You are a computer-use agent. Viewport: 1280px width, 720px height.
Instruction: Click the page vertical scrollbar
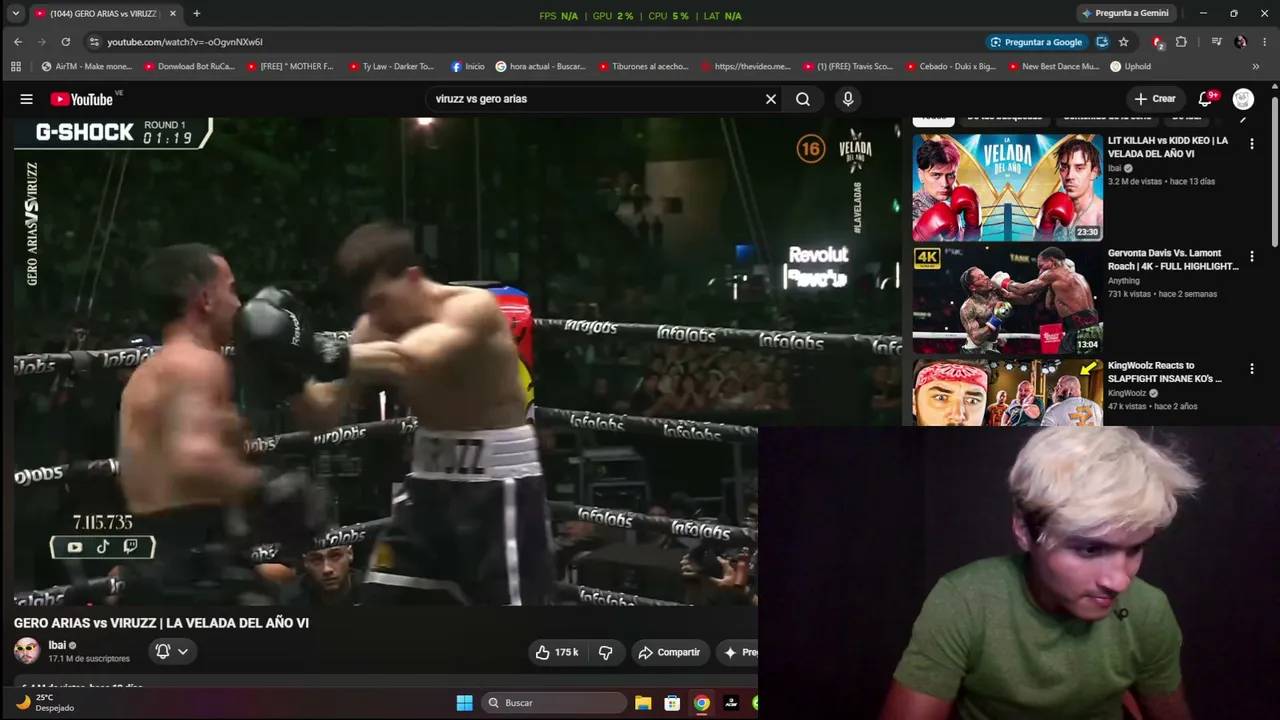point(1275,170)
